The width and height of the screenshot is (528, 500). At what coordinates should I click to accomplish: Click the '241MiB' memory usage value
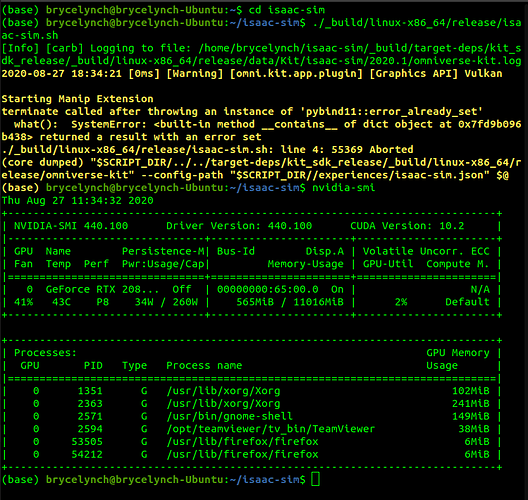pos(471,403)
